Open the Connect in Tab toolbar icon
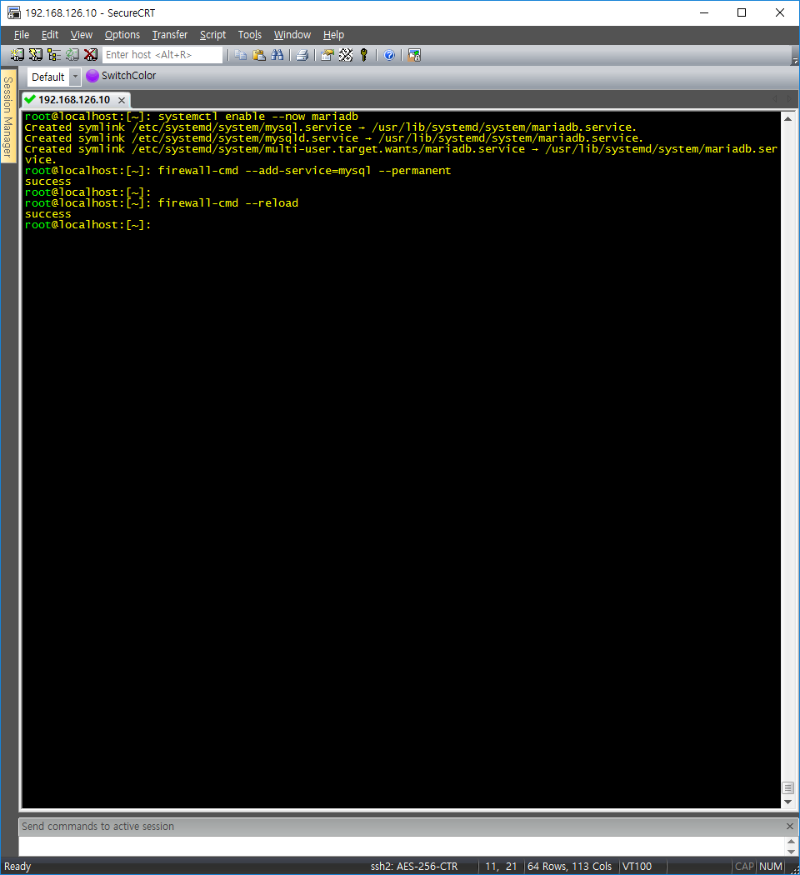 point(54,55)
